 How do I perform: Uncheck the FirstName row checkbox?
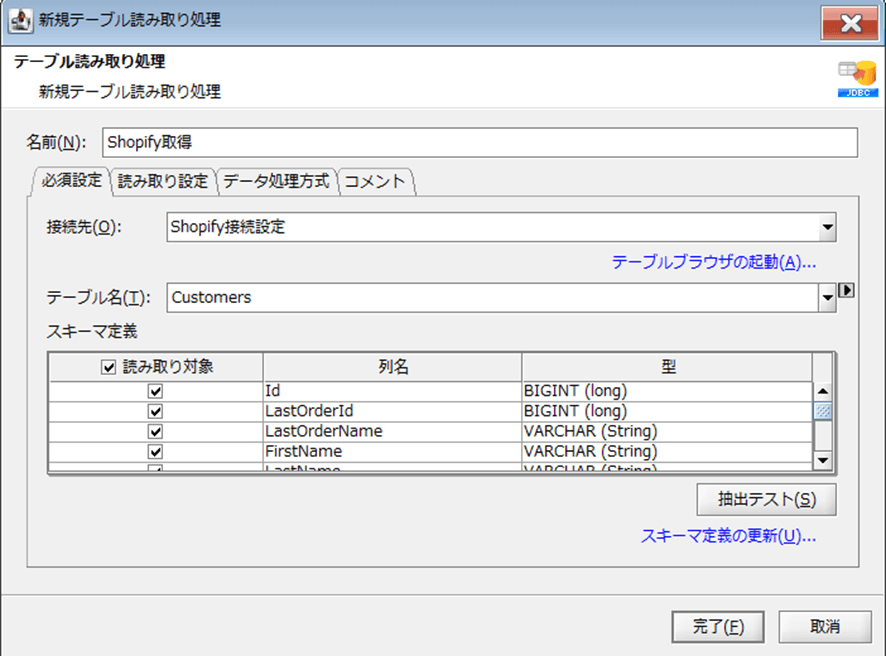pyautogui.click(x=155, y=452)
